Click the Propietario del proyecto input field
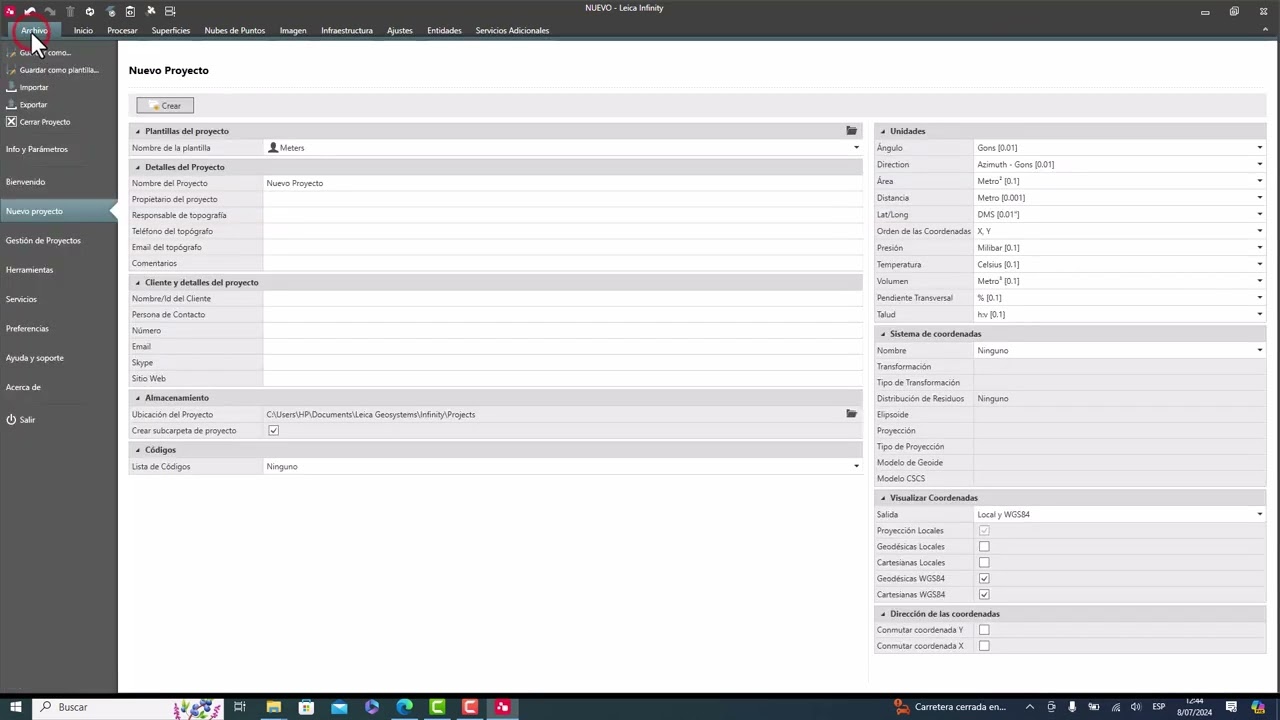This screenshot has height=720, width=1280. 562,199
